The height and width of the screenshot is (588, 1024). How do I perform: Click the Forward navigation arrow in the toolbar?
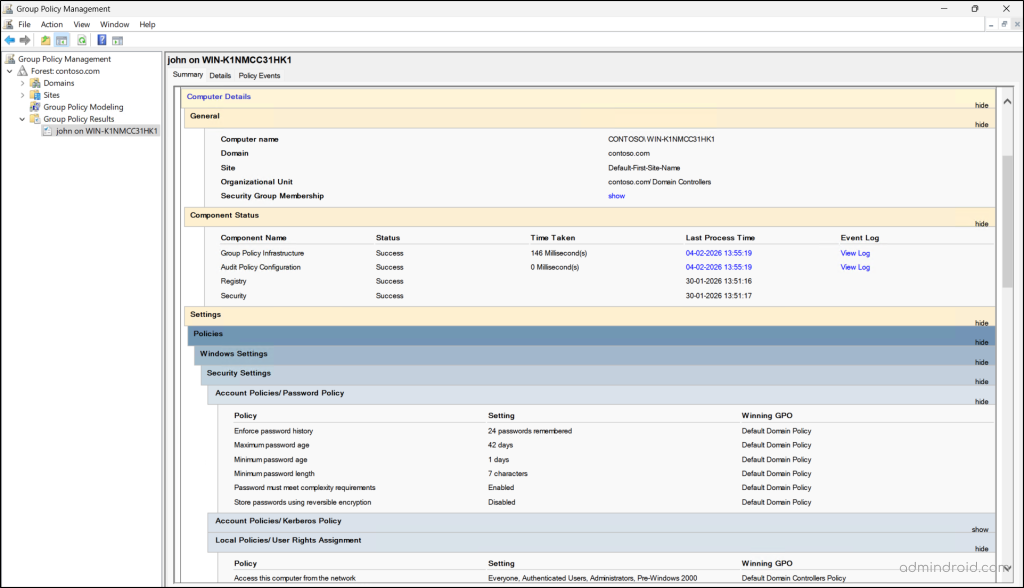point(23,40)
